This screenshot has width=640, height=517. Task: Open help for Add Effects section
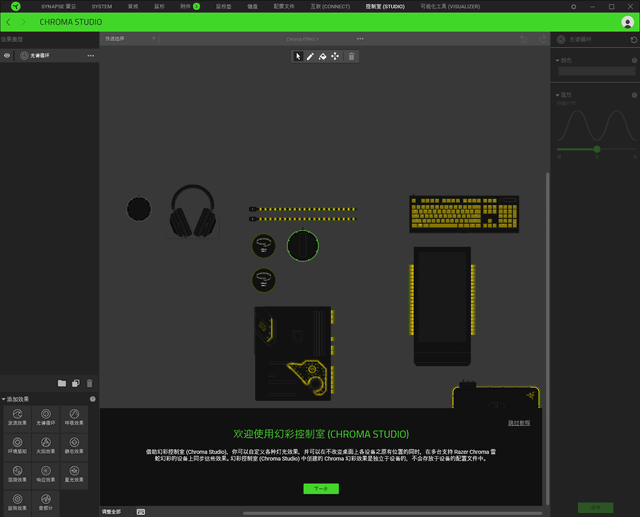coord(93,399)
